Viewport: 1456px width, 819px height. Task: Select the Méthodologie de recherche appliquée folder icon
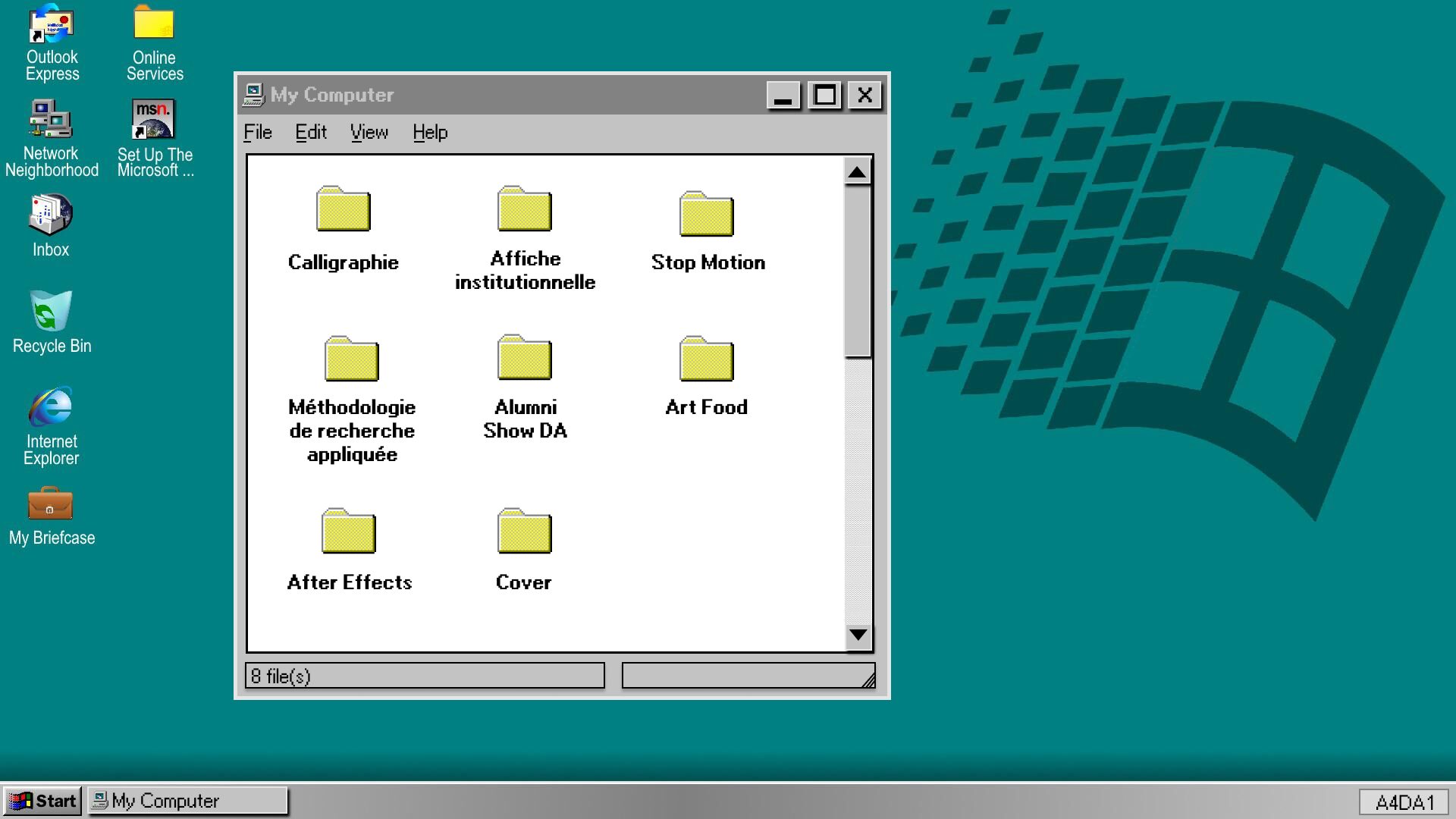tap(352, 359)
